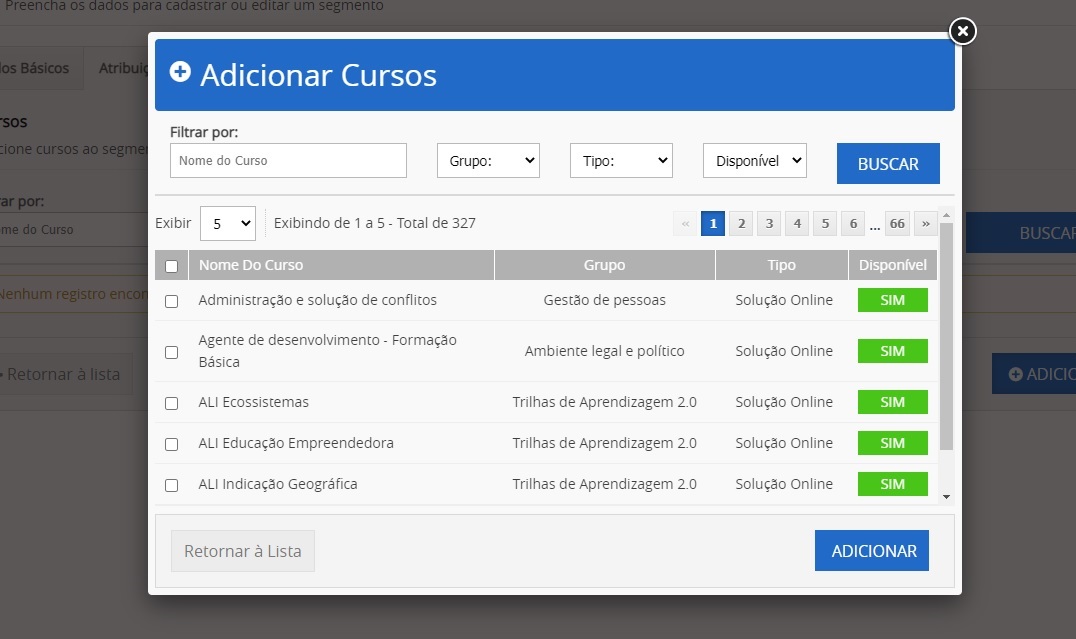Viewport: 1076px width, 639px height.
Task: Open page 2 of course results
Action: click(x=741, y=223)
